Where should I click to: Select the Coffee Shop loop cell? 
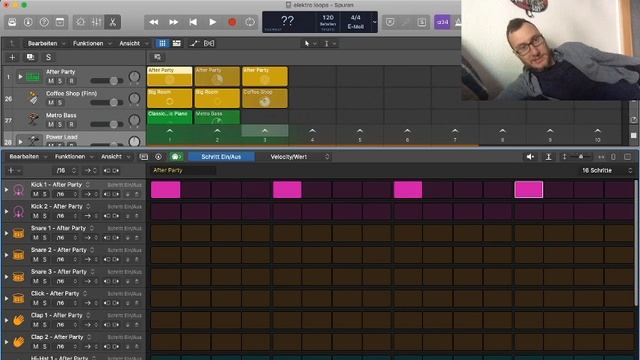point(265,98)
